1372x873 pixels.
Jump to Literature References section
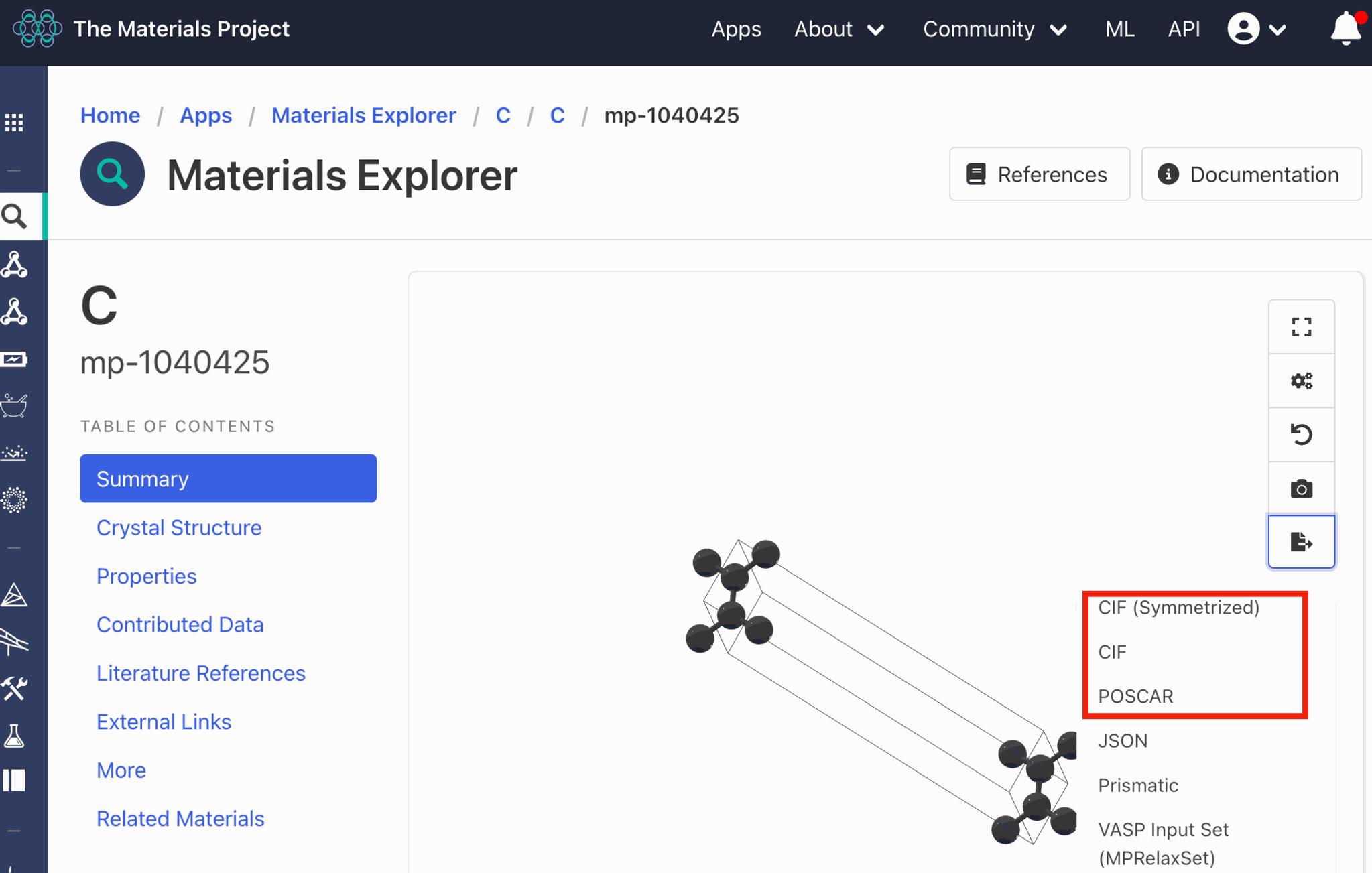201,673
